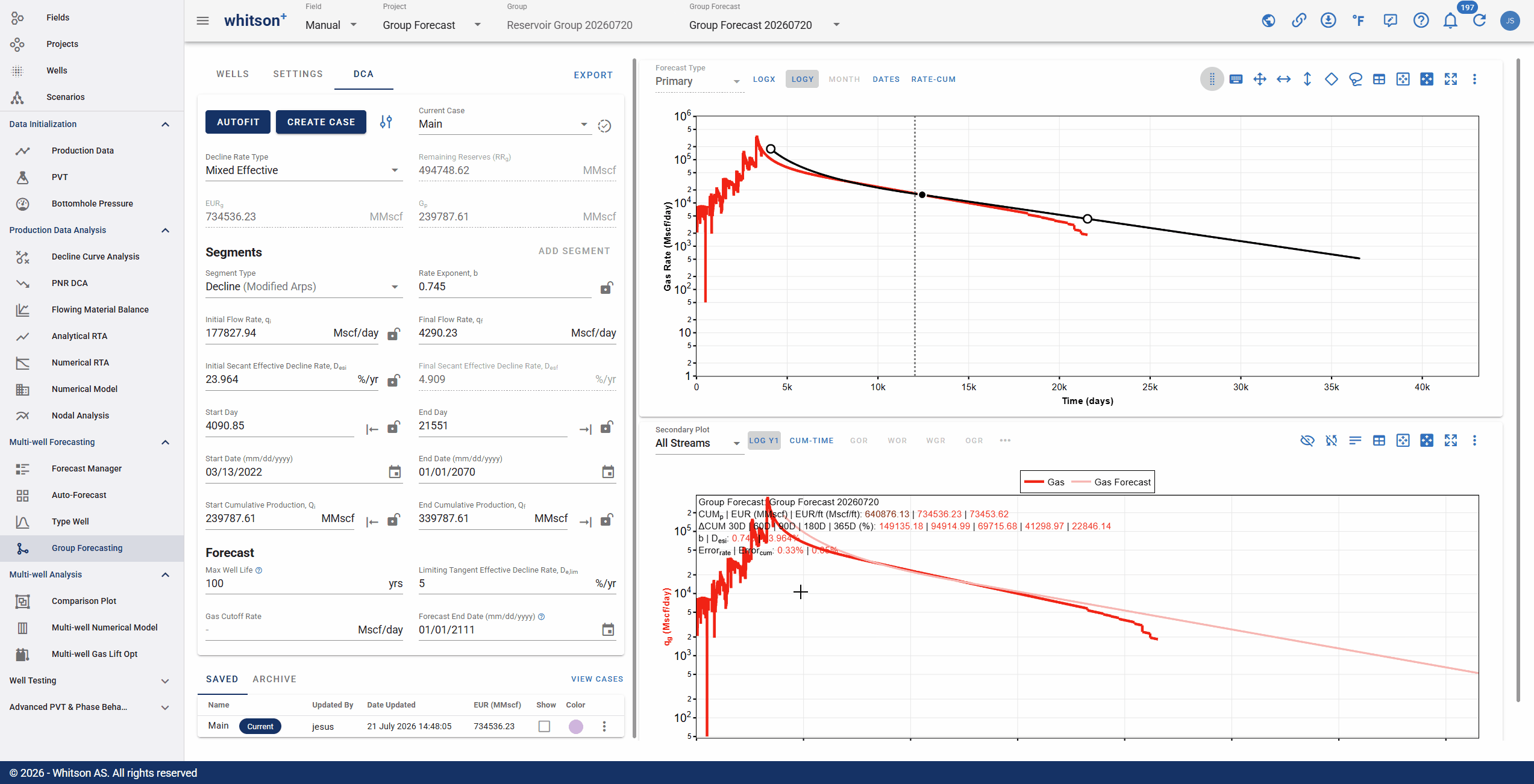The height and width of the screenshot is (784, 1534).
Task: Open the hamburger menu beside the whitson logo
Action: point(202,21)
